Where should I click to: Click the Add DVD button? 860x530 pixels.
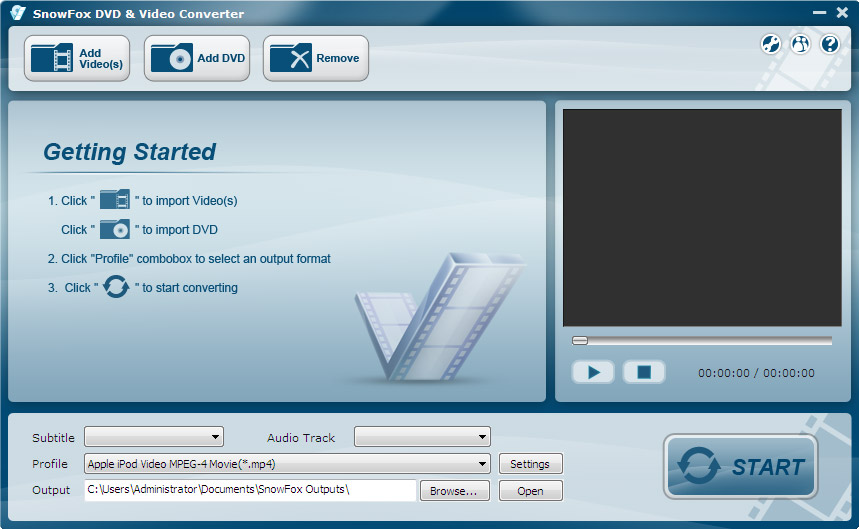pos(197,58)
